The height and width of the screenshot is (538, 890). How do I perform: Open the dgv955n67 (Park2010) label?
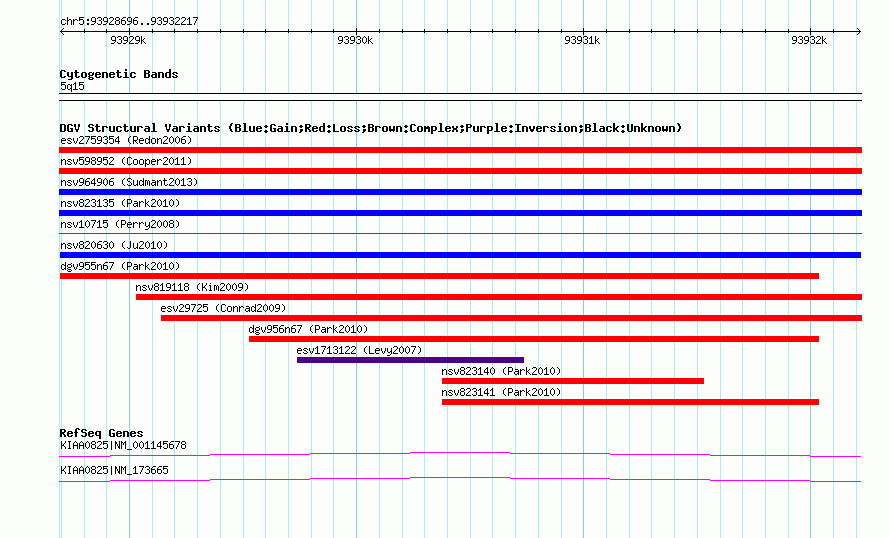point(120,266)
